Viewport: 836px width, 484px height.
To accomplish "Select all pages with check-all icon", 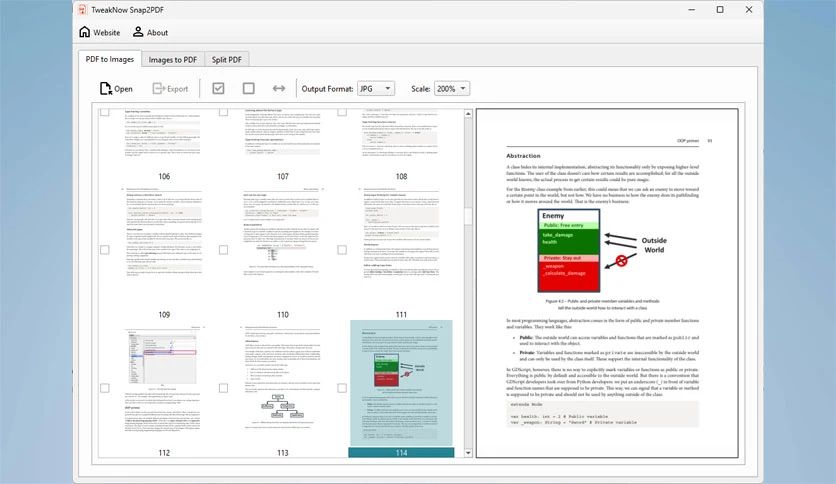I will click(x=218, y=88).
